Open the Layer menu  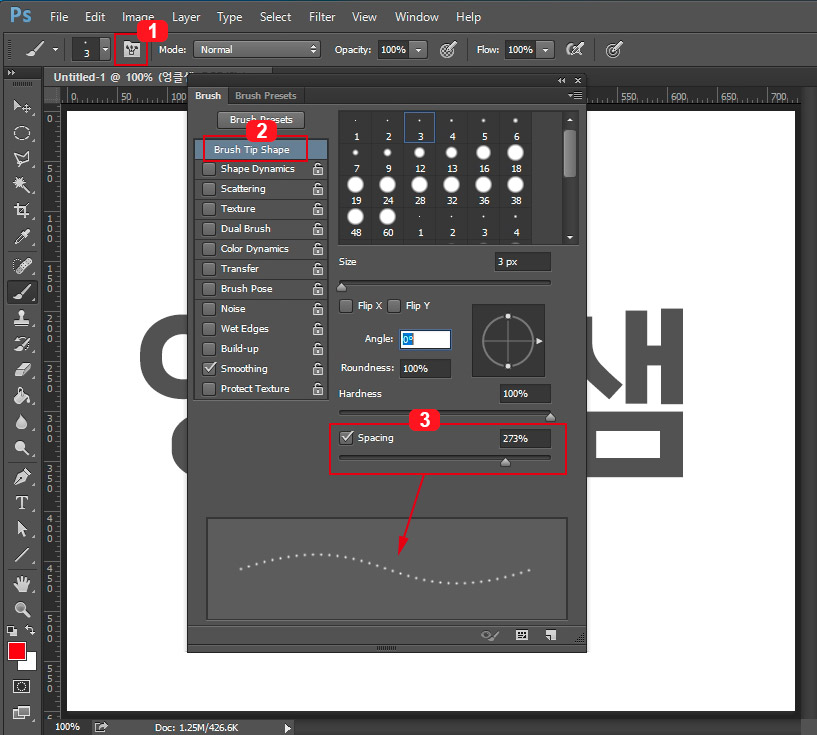pyautogui.click(x=186, y=17)
